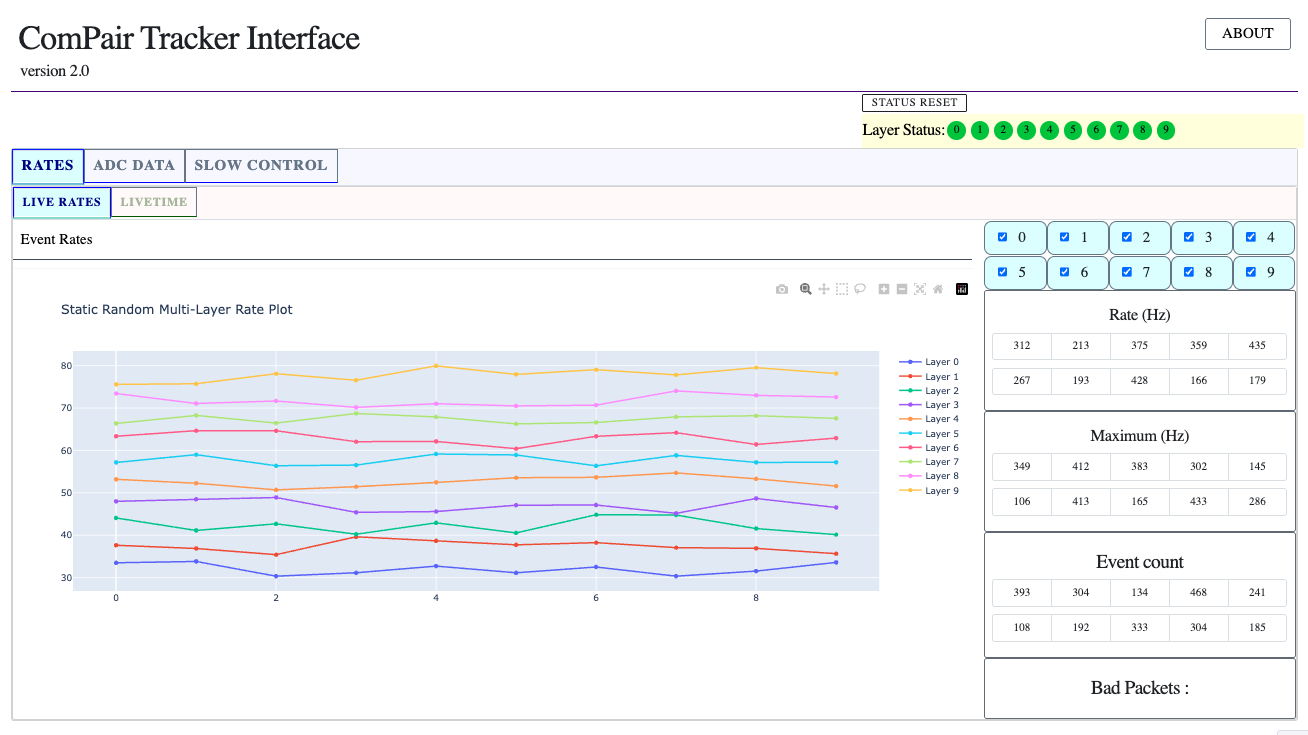Viewport: 1308px width, 735px height.
Task: Download plot as PNG with camera icon
Action: [x=782, y=289]
